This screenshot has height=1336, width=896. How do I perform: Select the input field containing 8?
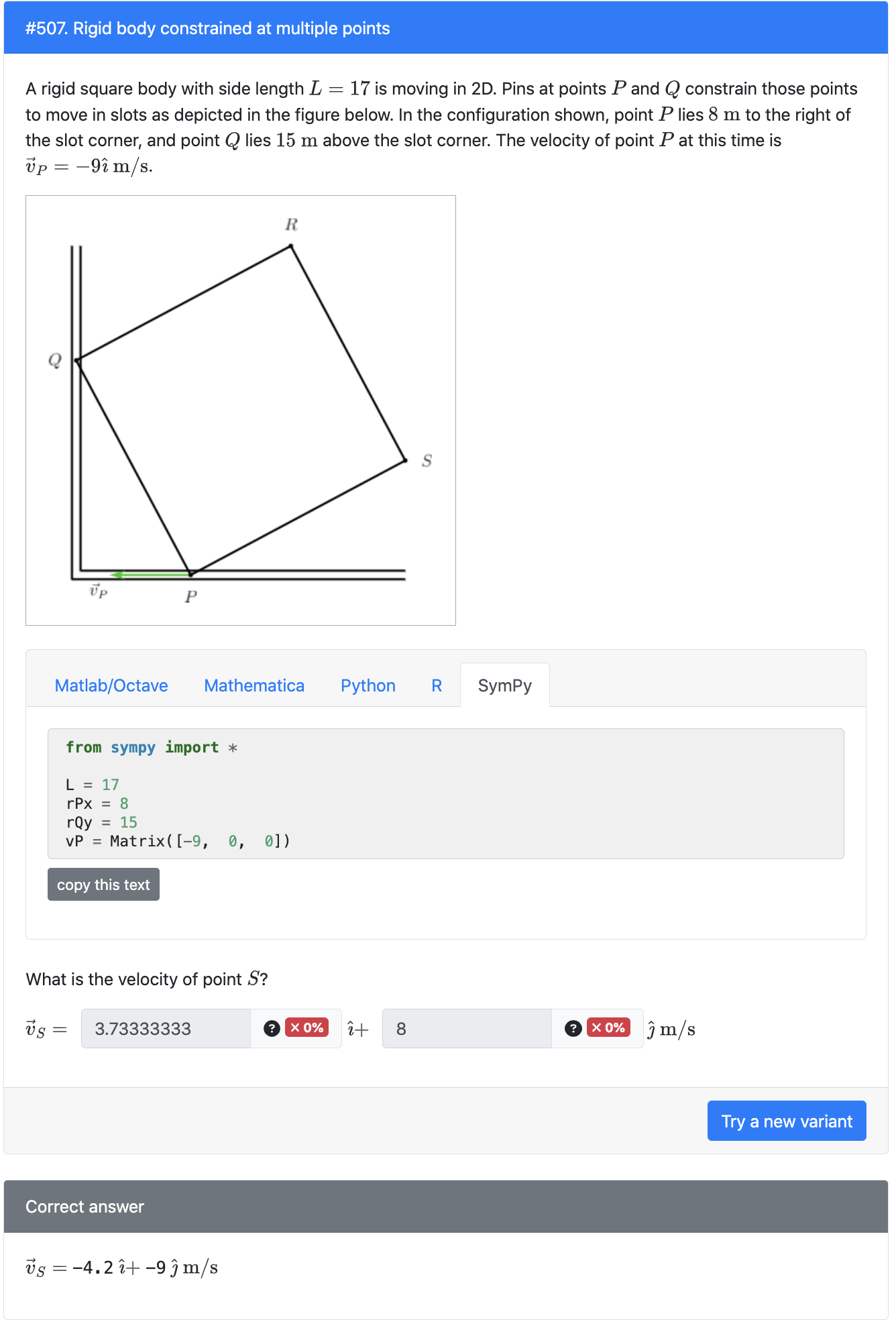click(466, 1027)
